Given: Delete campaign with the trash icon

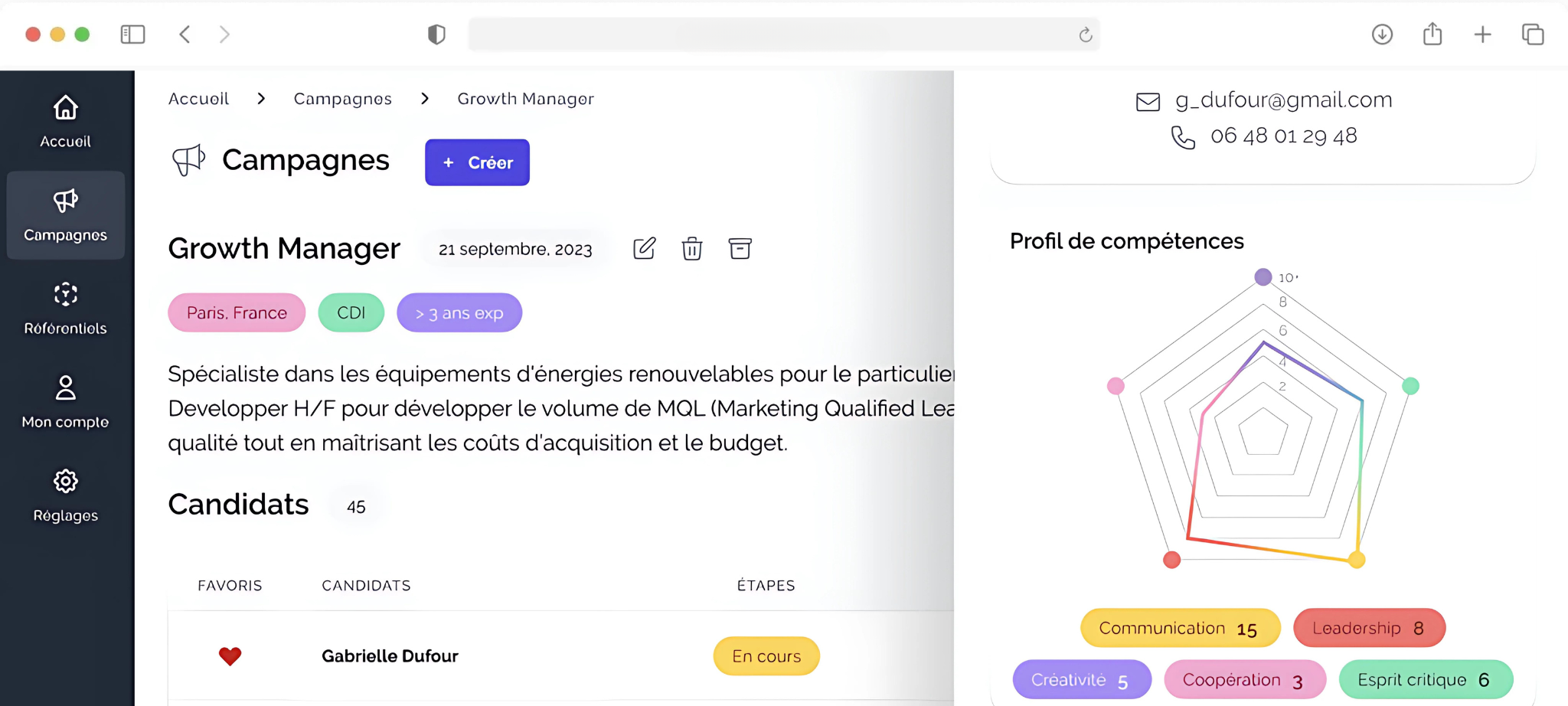Looking at the screenshot, I should [692, 249].
